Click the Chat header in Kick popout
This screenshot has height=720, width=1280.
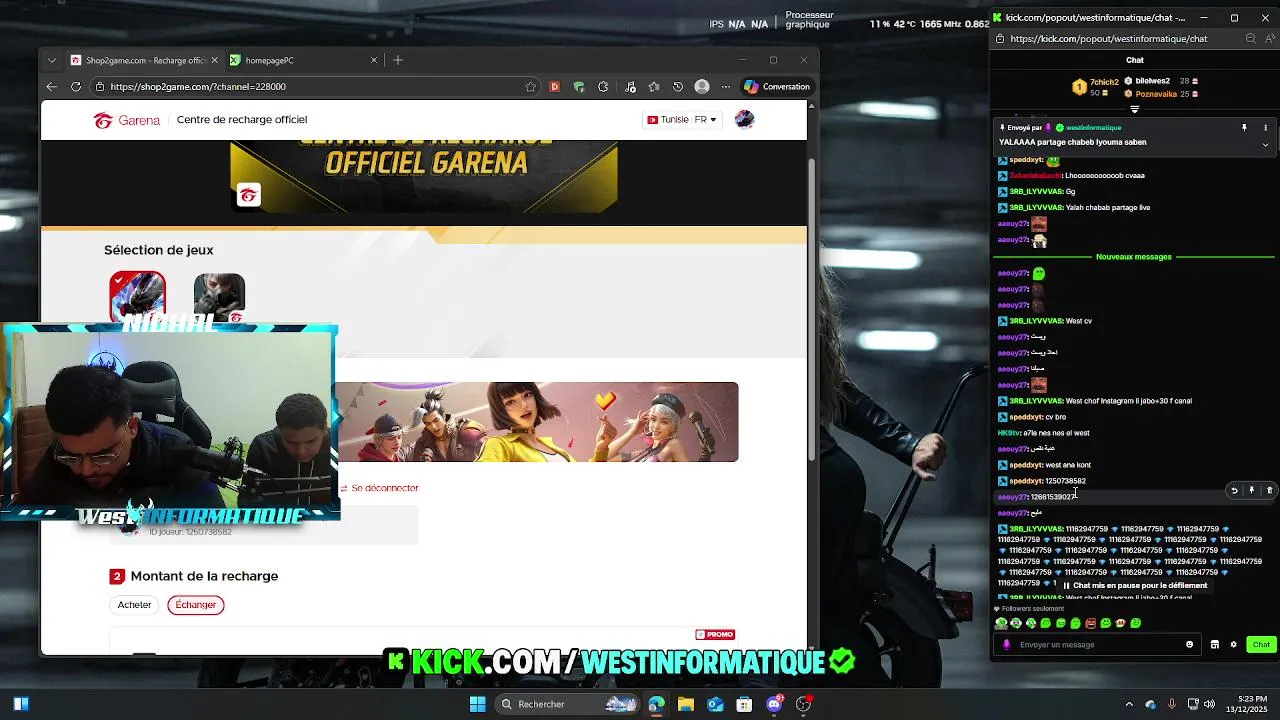pyautogui.click(x=1134, y=60)
